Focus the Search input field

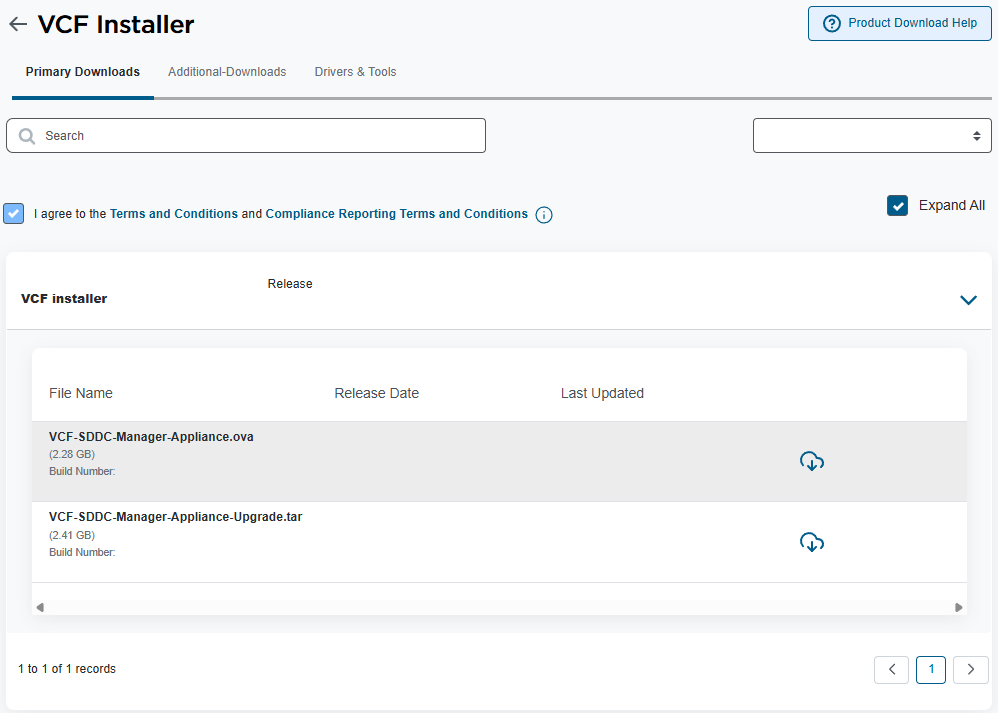click(x=246, y=136)
